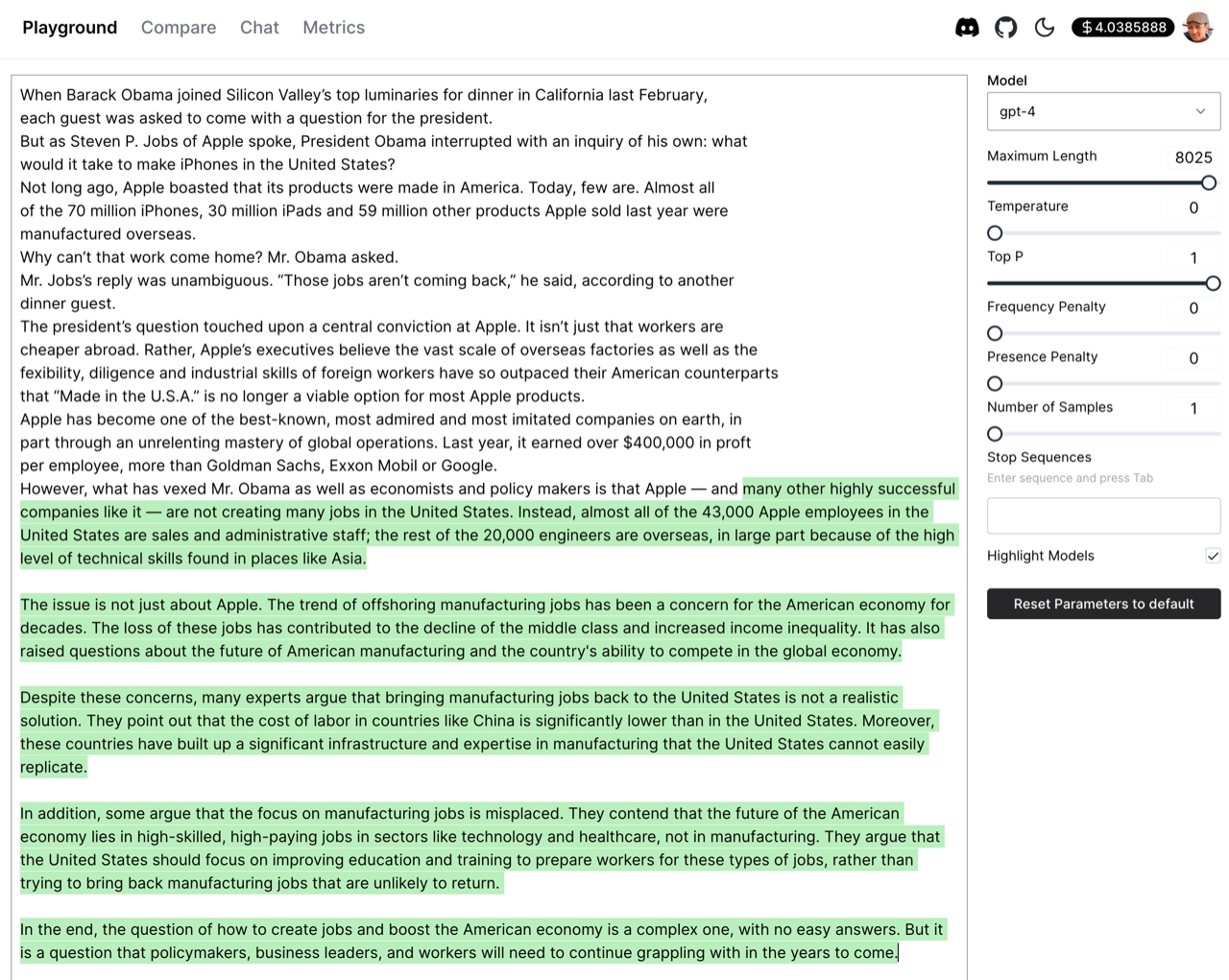Click Reset Parameters to default button
The image size is (1229, 980).
pos(1103,604)
